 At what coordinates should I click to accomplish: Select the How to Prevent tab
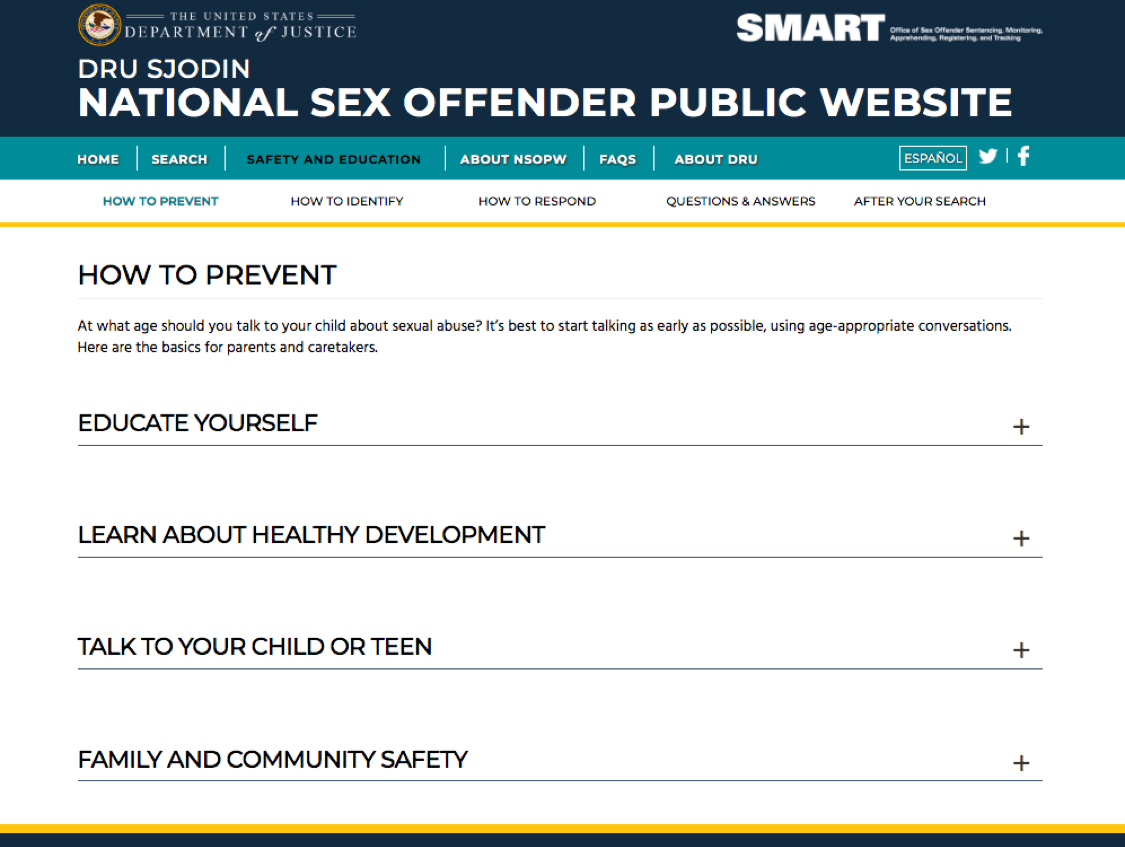(161, 202)
